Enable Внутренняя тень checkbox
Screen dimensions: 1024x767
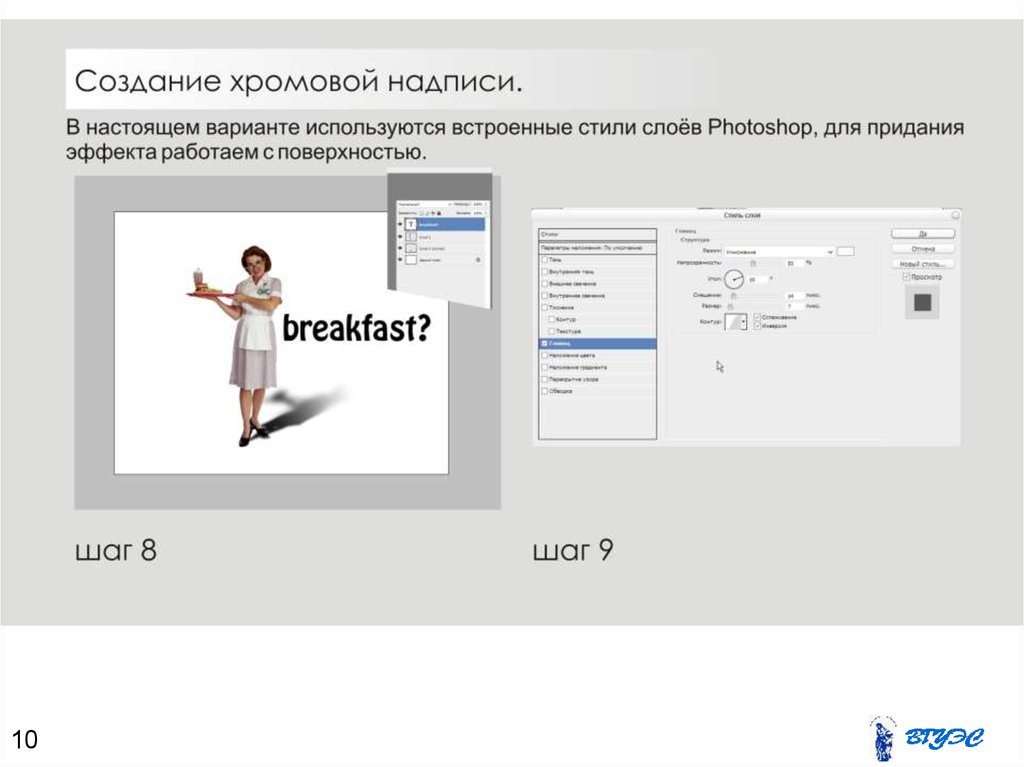(x=545, y=272)
